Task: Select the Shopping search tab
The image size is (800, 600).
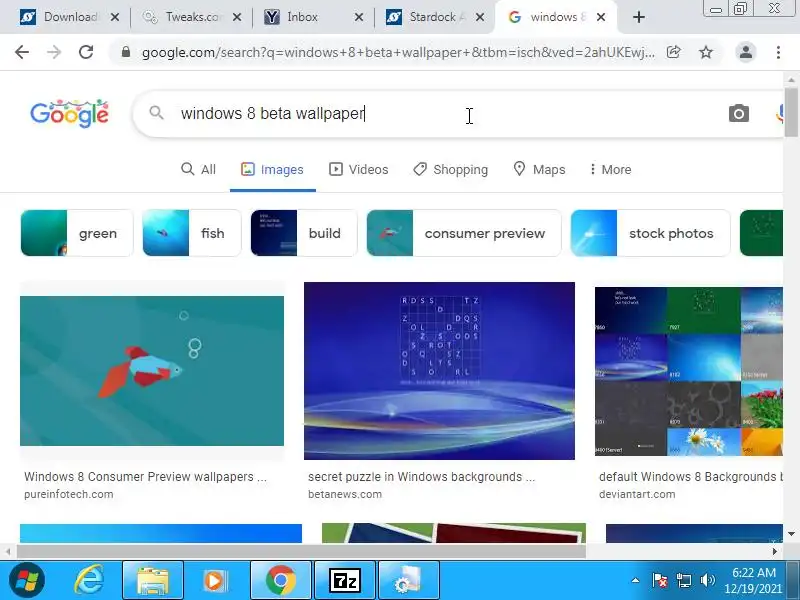Action: [x=451, y=169]
